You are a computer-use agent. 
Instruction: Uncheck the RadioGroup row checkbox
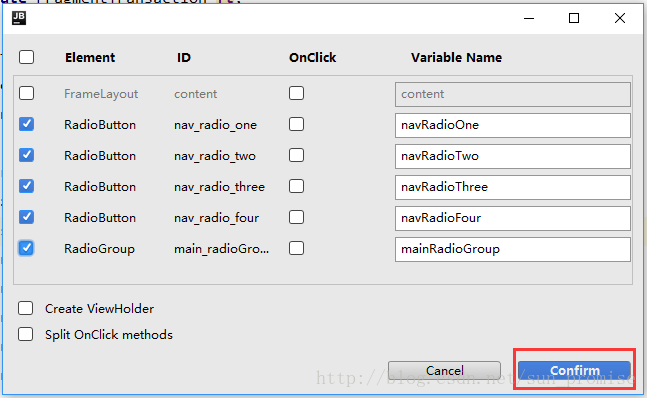click(x=26, y=248)
